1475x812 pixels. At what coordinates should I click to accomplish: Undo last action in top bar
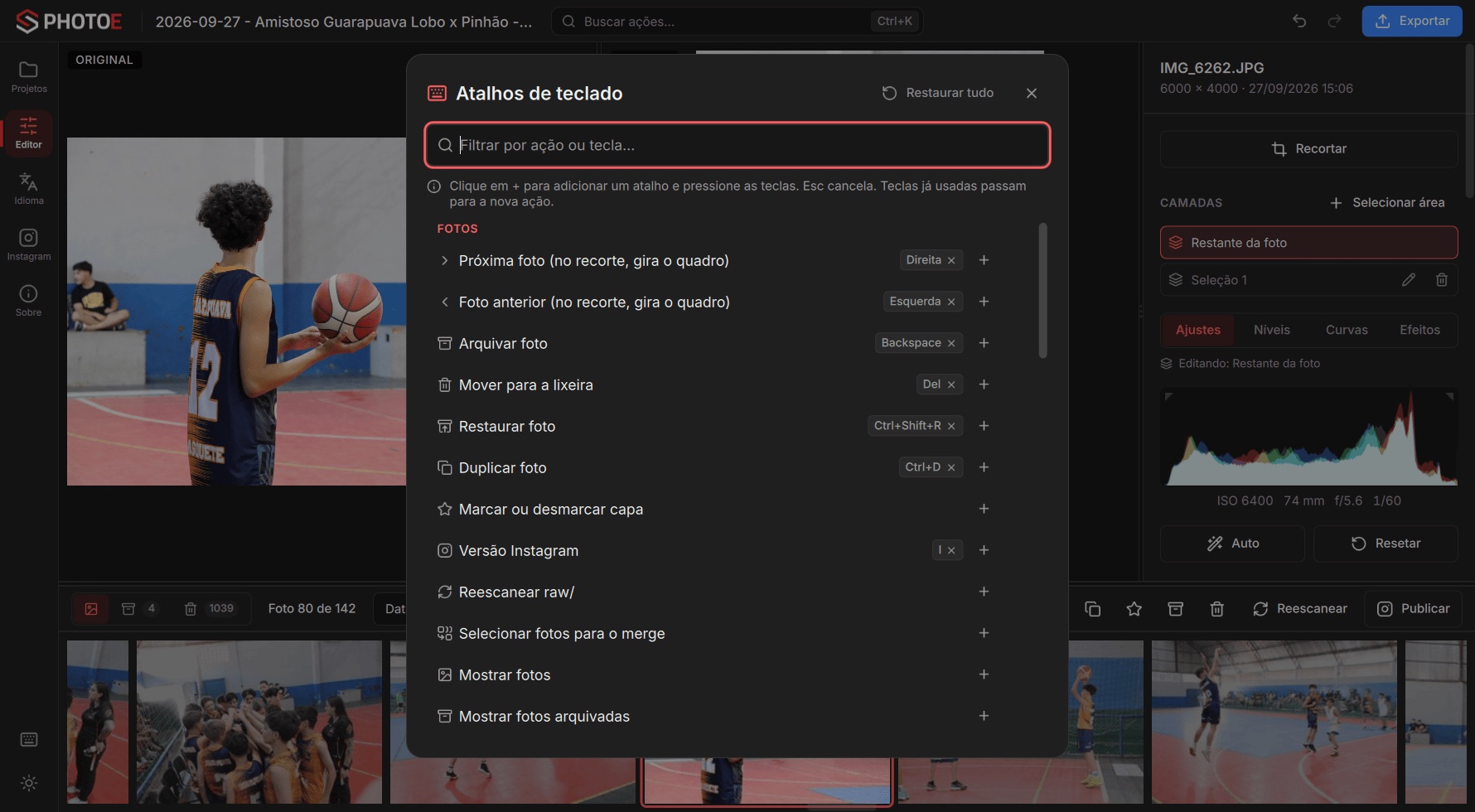tap(1299, 21)
